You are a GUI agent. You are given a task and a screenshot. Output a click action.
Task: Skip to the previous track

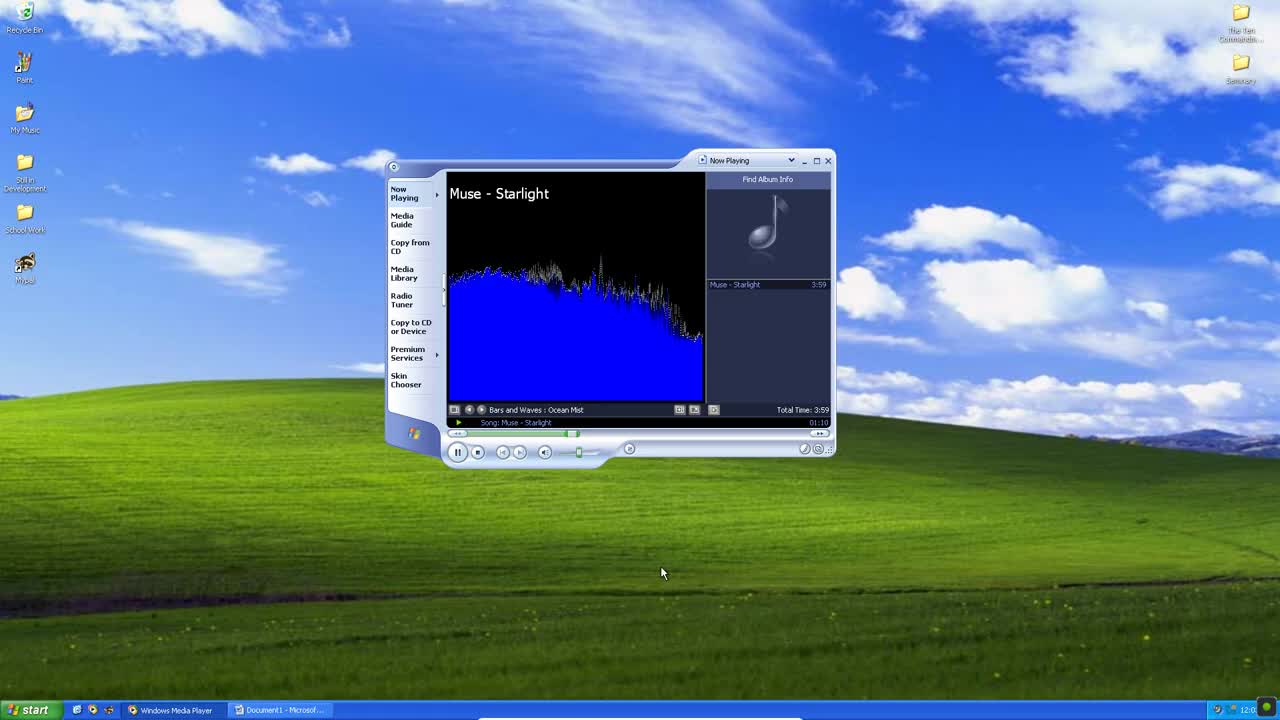503,452
